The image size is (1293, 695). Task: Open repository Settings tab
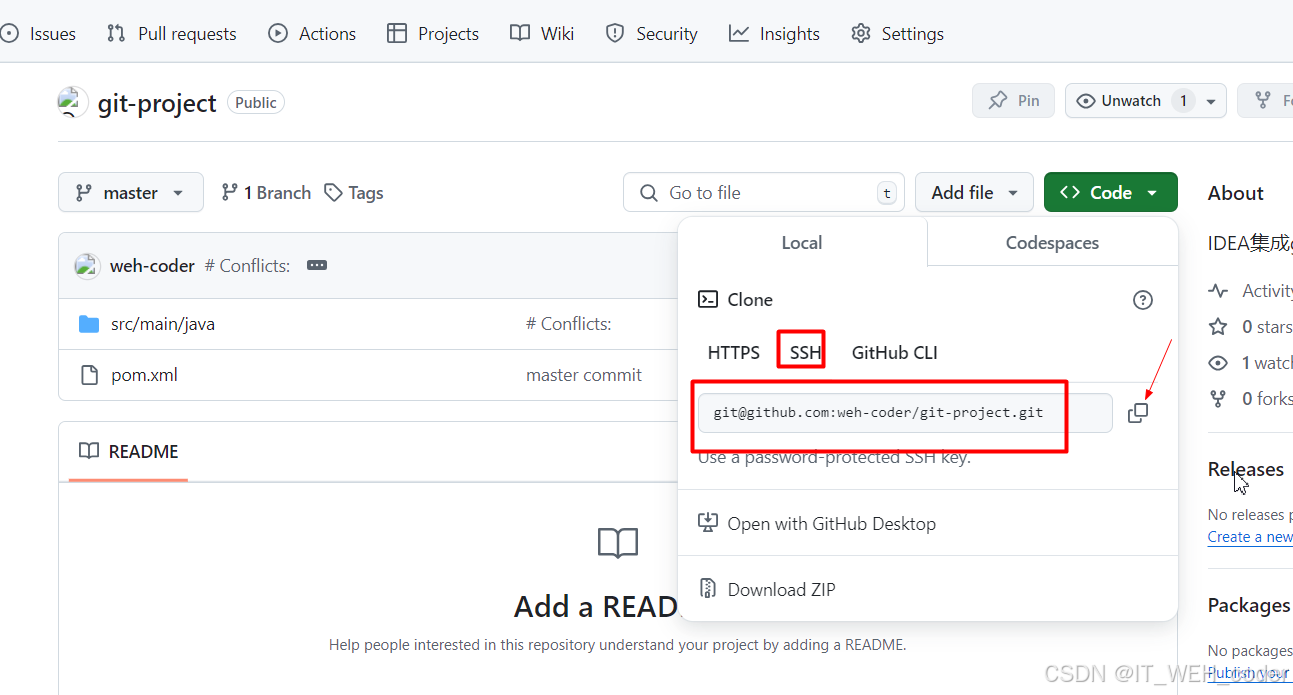(897, 33)
